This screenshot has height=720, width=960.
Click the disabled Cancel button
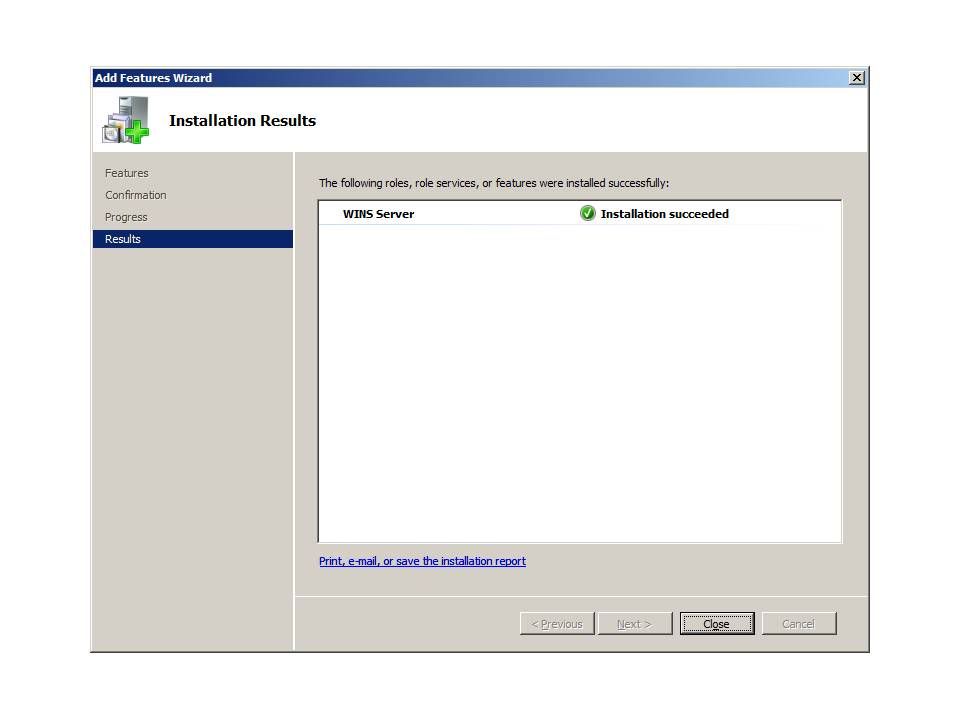pos(798,624)
